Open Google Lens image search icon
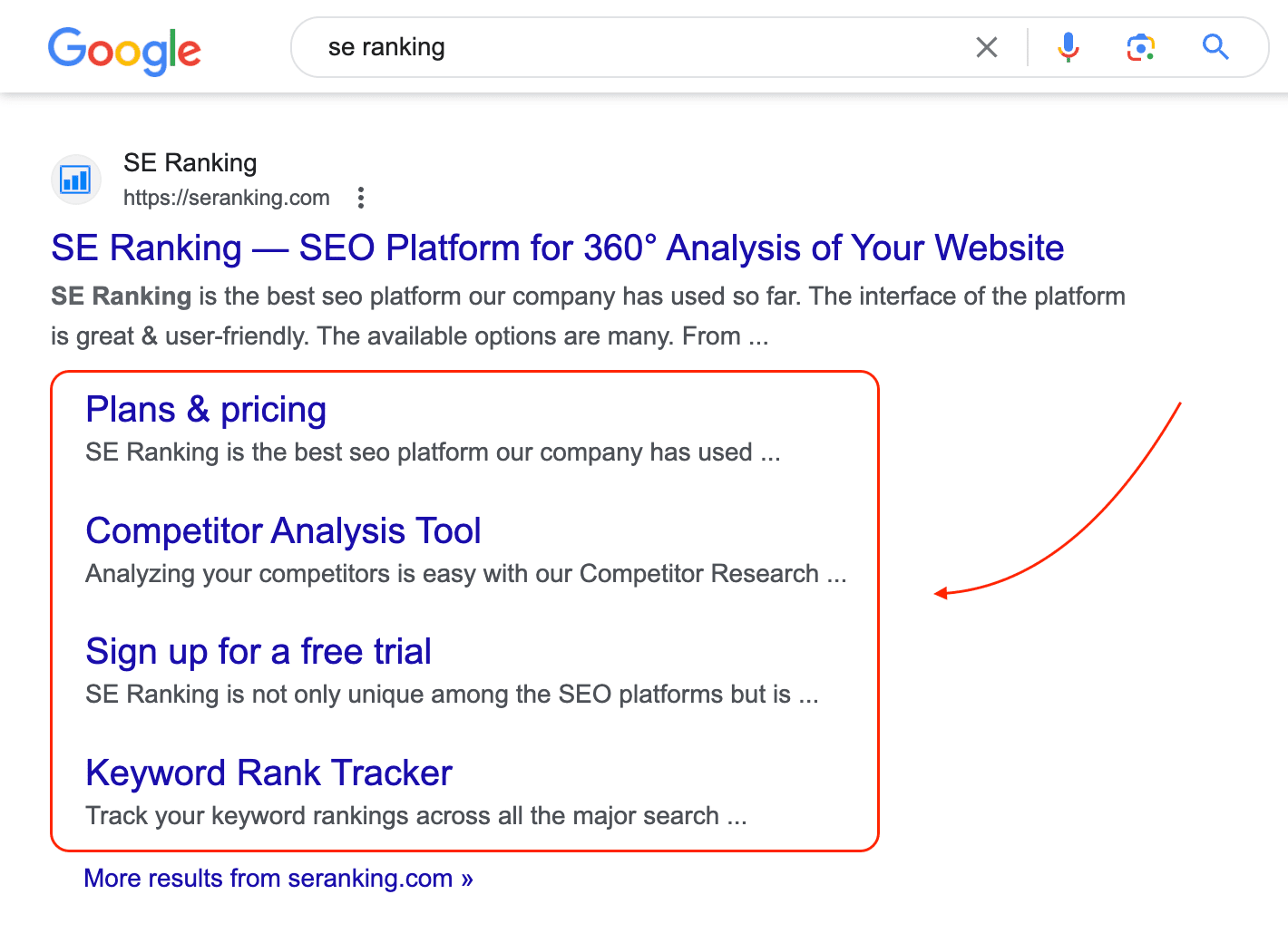The height and width of the screenshot is (943, 1288). click(x=1141, y=47)
